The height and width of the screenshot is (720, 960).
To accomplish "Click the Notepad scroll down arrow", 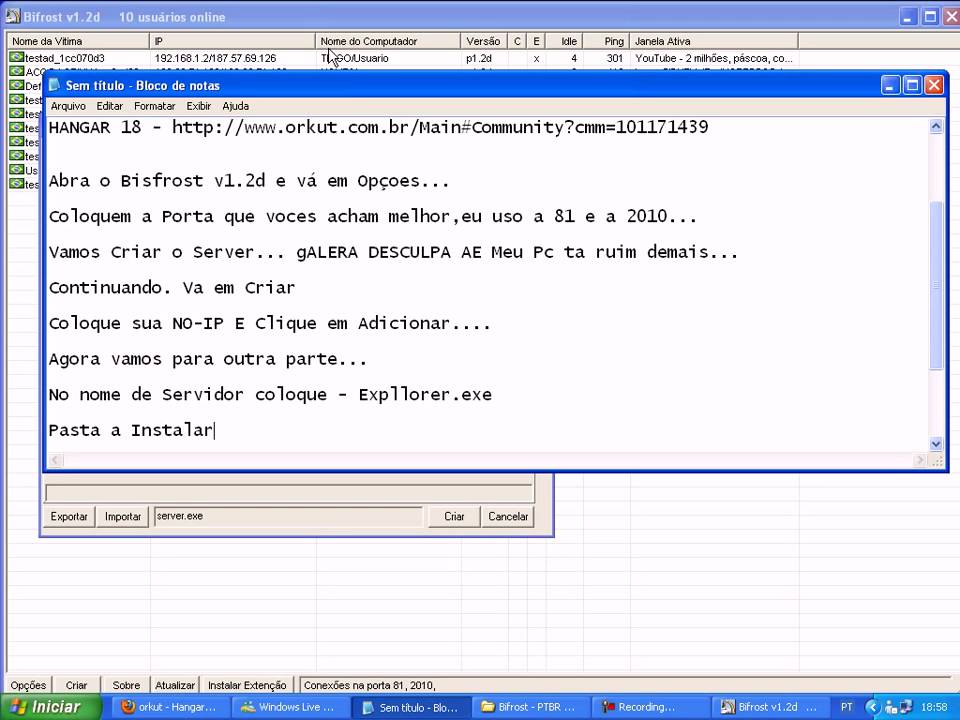I will [936, 444].
